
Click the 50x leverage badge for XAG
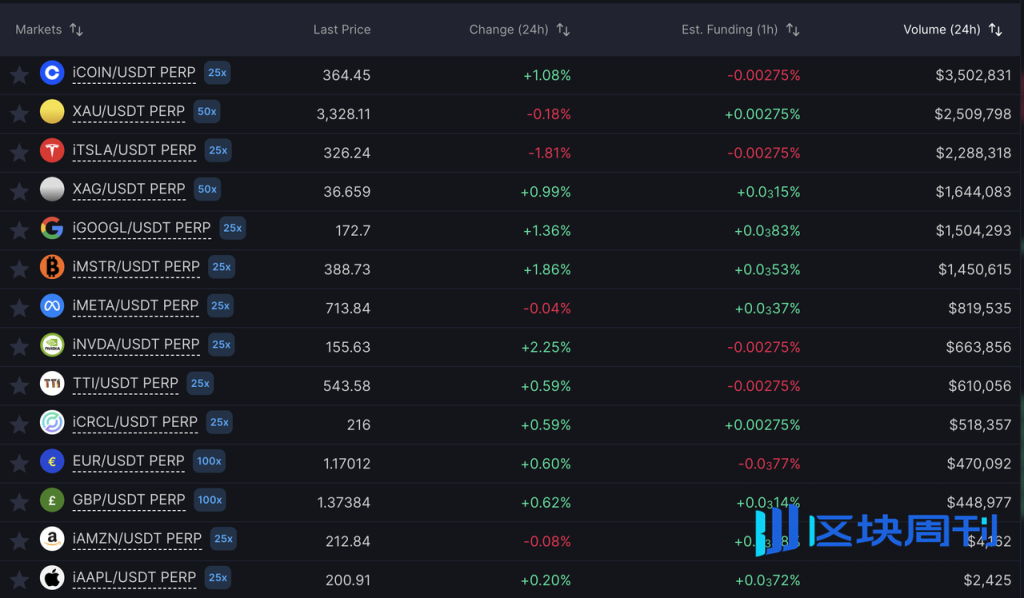pos(207,189)
